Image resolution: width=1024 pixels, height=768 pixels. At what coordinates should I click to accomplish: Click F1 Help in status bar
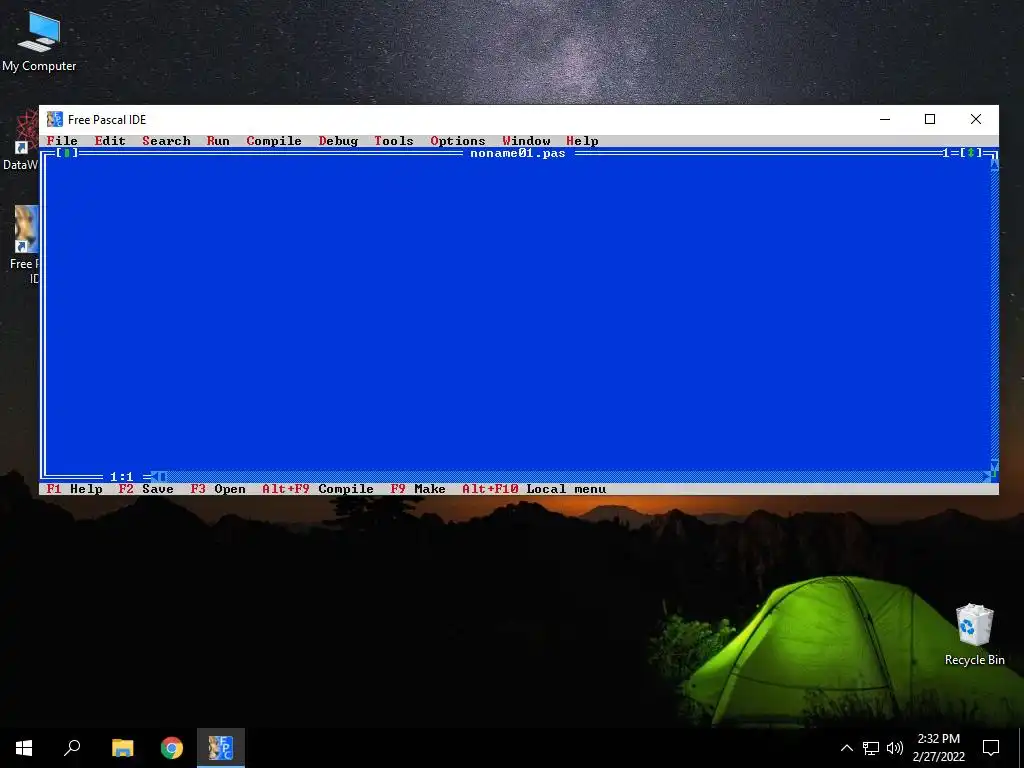tap(74, 488)
